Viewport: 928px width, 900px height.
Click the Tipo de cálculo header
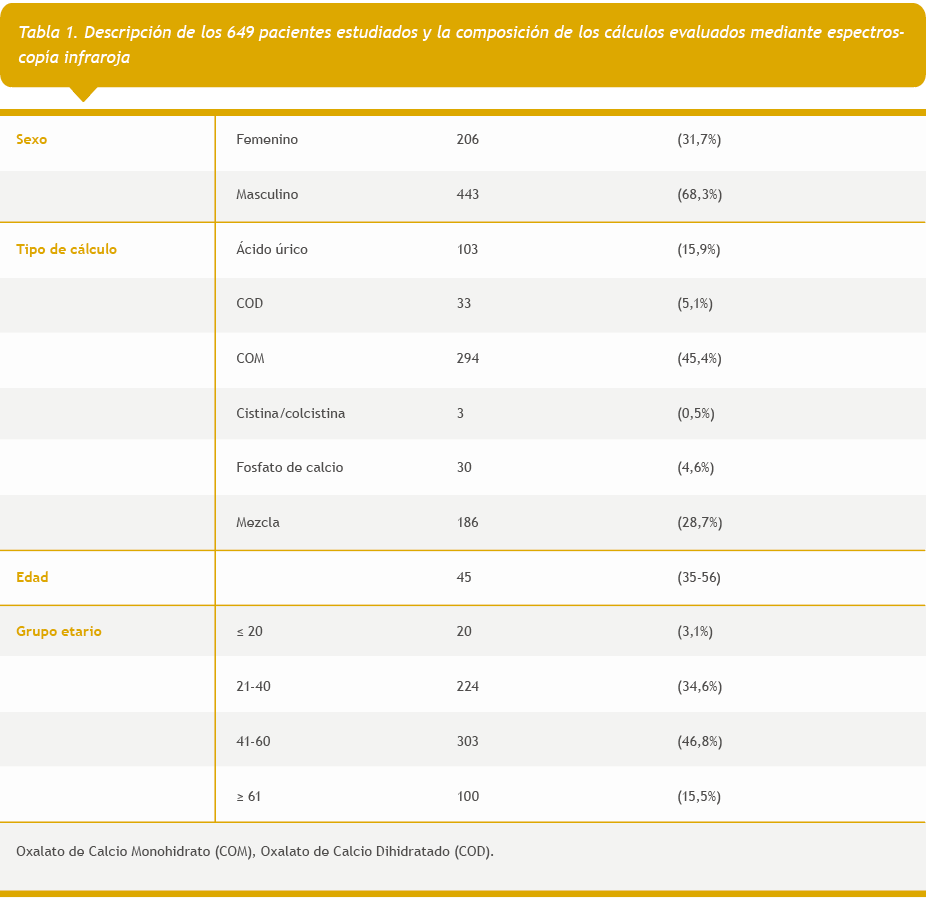[x=66, y=250]
